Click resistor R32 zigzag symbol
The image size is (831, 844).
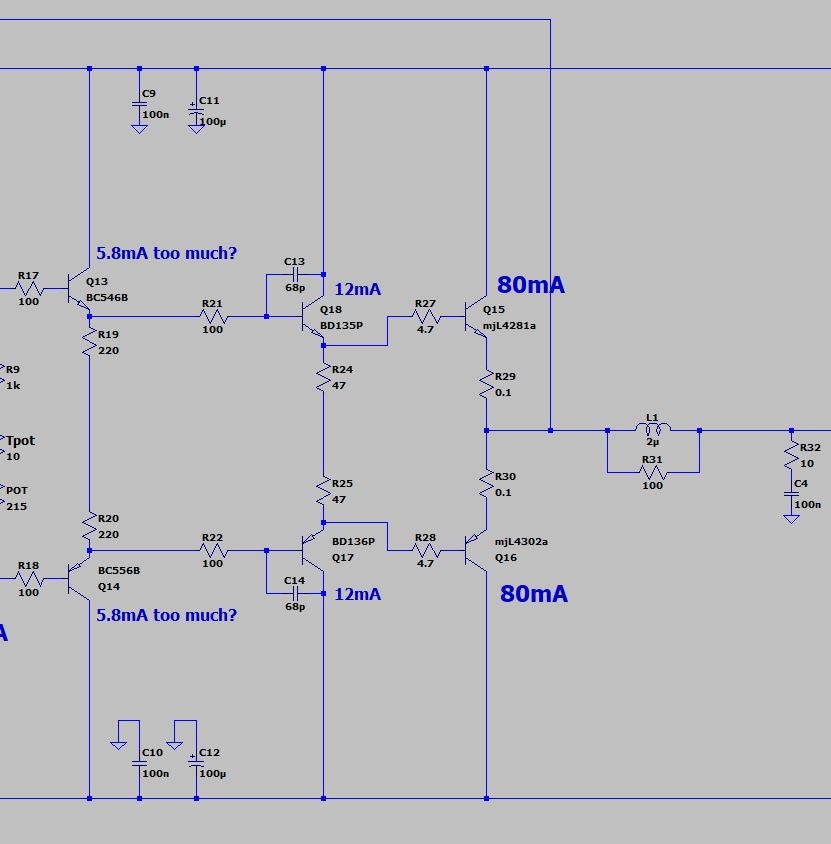coord(791,455)
